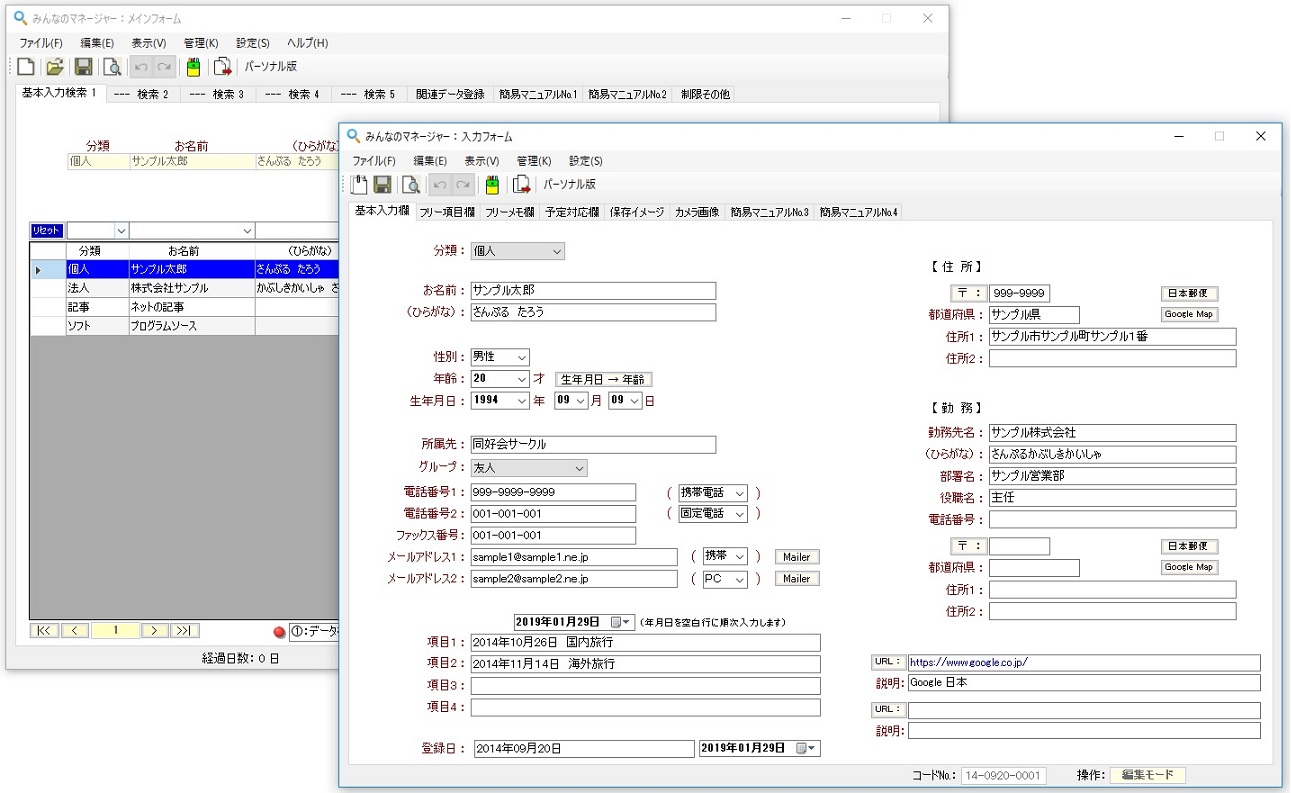Click open folder icon in main form toolbar
This screenshot has height=793, width=1291.
click(55, 67)
